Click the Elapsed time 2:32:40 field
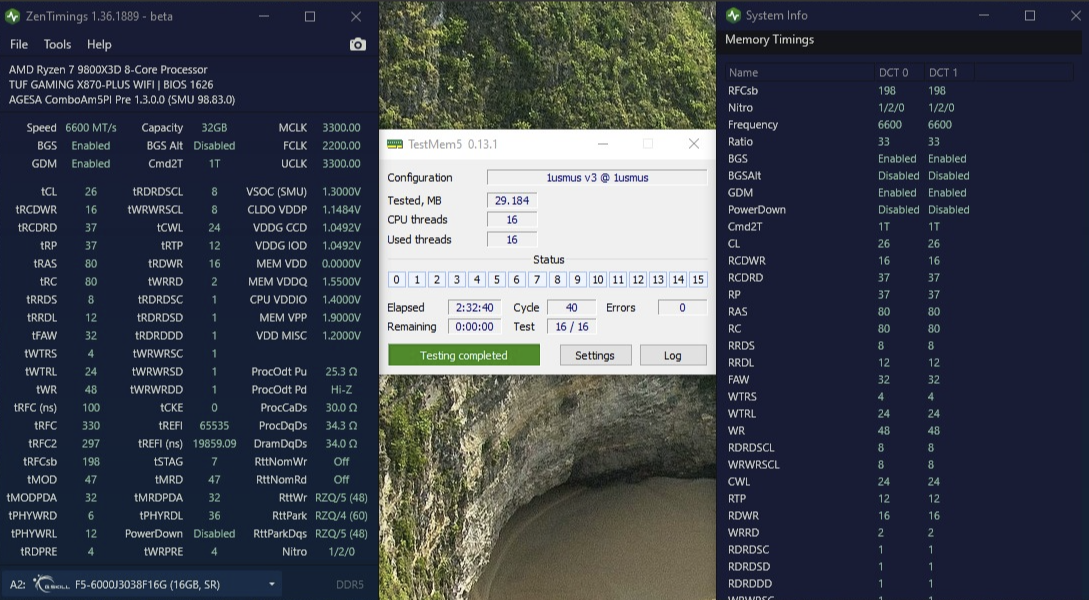Screen dimensions: 1089x600 [x=474, y=308]
